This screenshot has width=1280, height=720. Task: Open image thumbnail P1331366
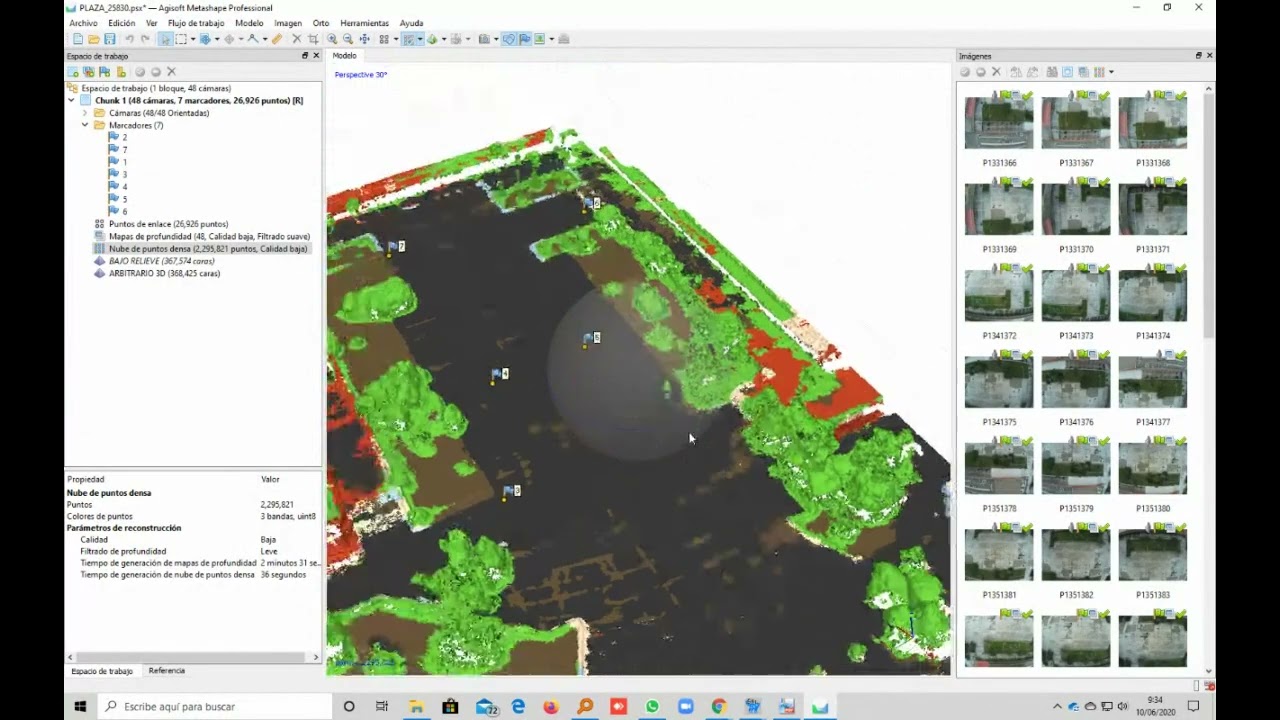(999, 123)
